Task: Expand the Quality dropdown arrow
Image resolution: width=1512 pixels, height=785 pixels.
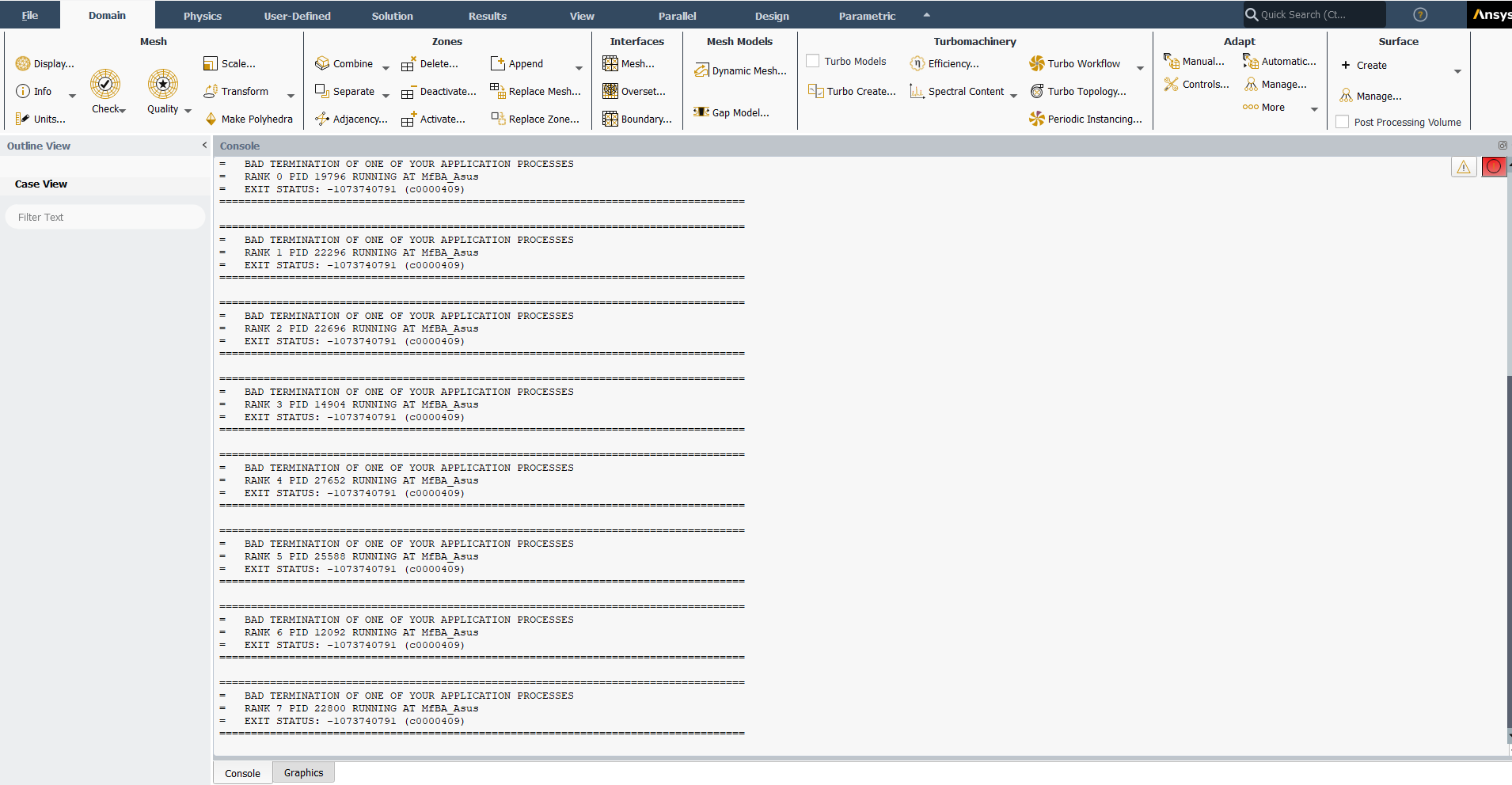Action: click(x=188, y=111)
